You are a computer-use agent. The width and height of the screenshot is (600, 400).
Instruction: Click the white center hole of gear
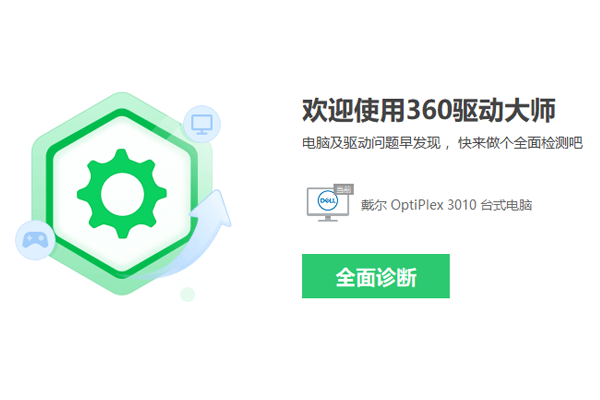(122, 194)
